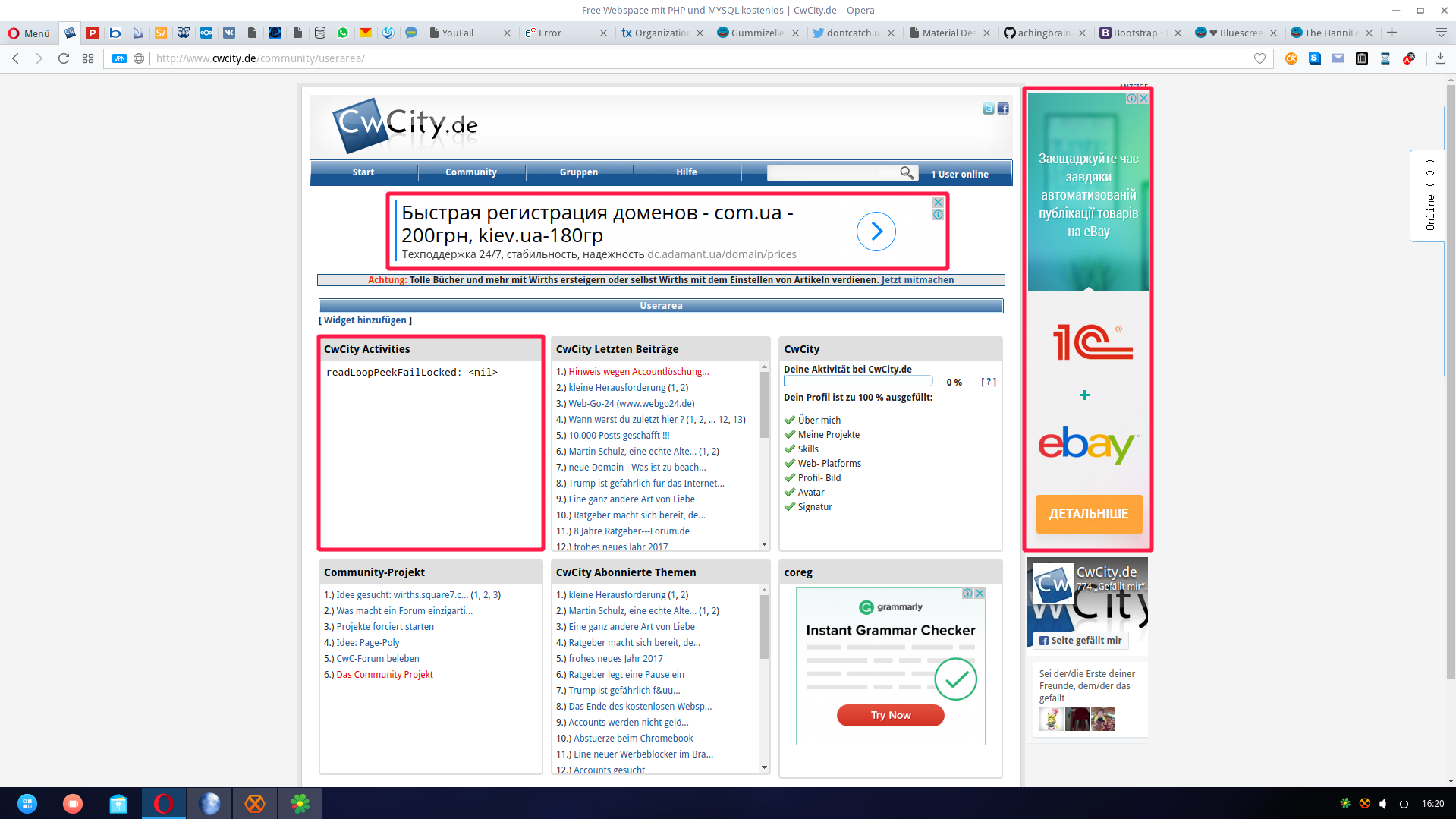This screenshot has width=1456, height=819.
Task: Open the tab list menu icon
Action: (1441, 33)
